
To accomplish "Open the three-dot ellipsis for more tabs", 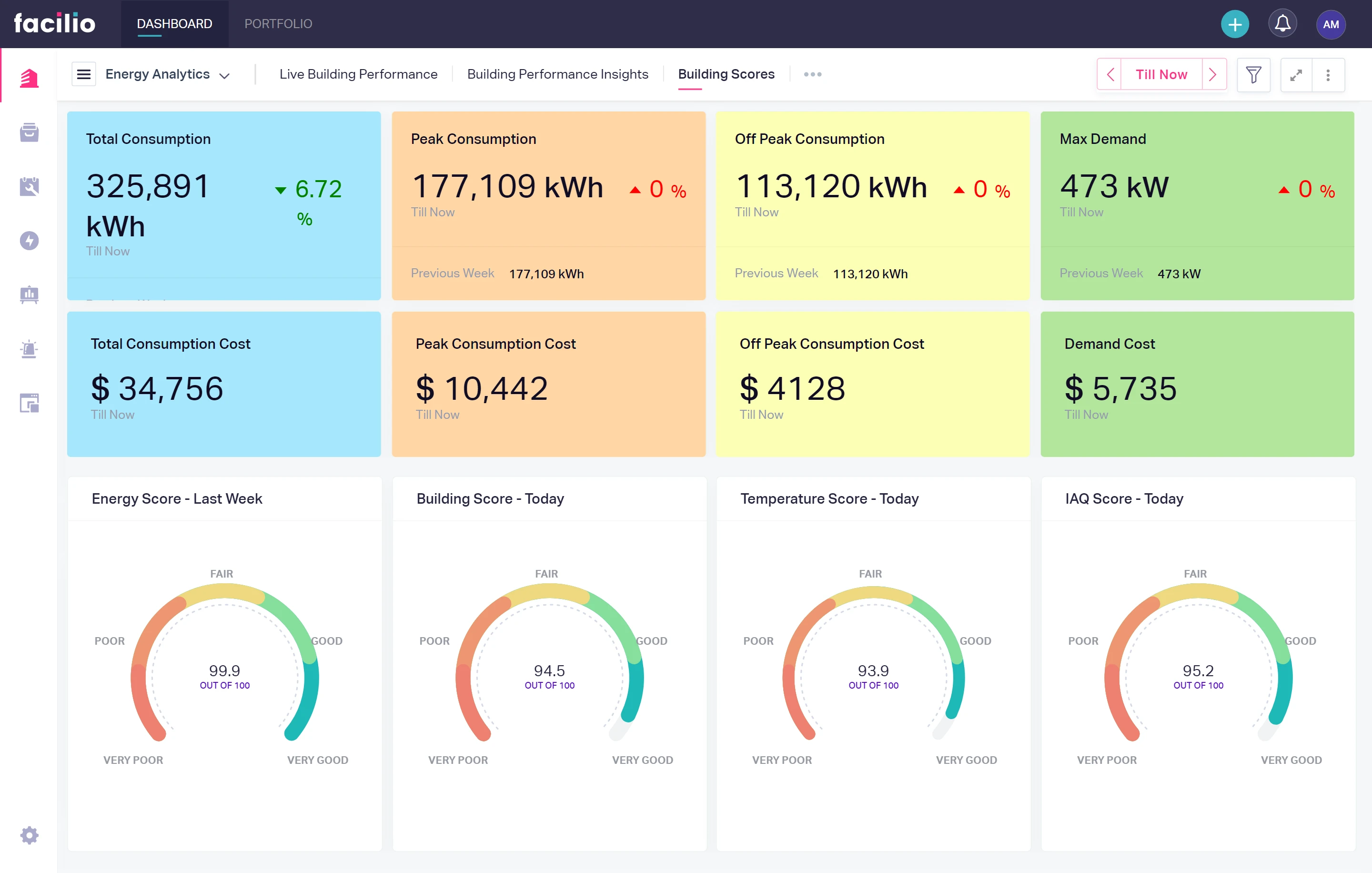I will coord(812,74).
